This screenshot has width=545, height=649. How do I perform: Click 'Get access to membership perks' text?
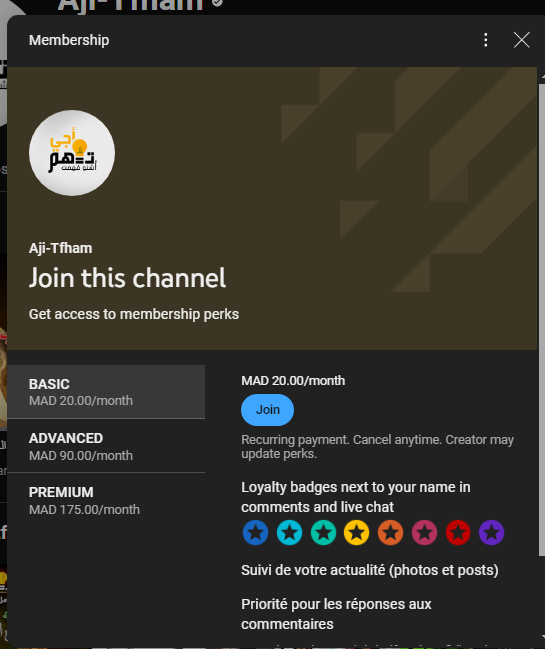(134, 314)
